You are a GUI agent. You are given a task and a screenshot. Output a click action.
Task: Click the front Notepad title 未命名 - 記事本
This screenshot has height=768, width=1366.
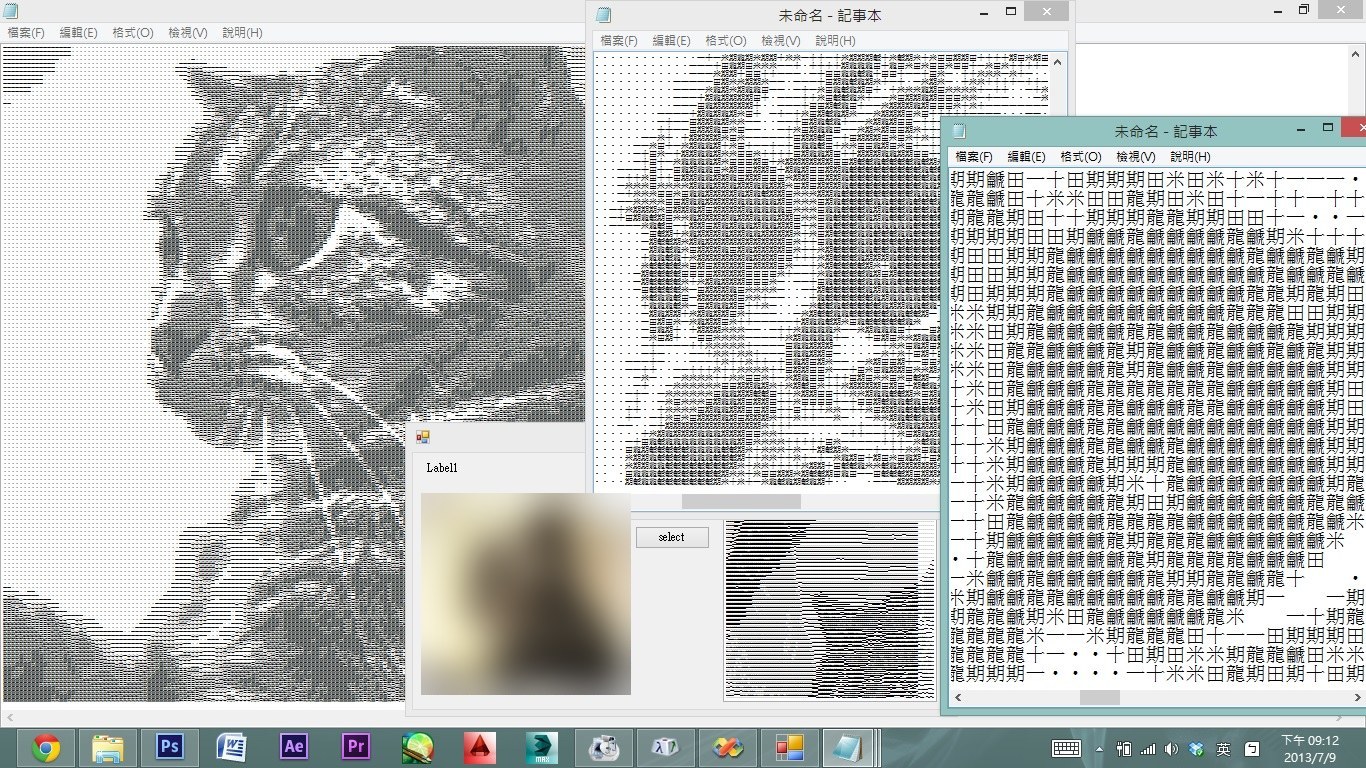point(1166,132)
